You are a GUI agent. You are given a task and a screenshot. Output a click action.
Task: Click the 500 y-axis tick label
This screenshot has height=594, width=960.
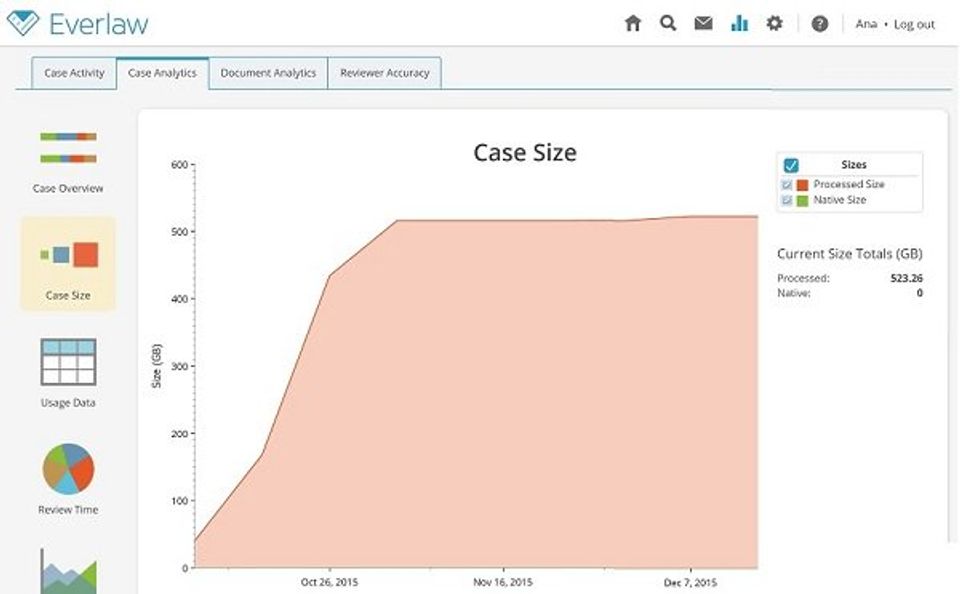pos(179,232)
